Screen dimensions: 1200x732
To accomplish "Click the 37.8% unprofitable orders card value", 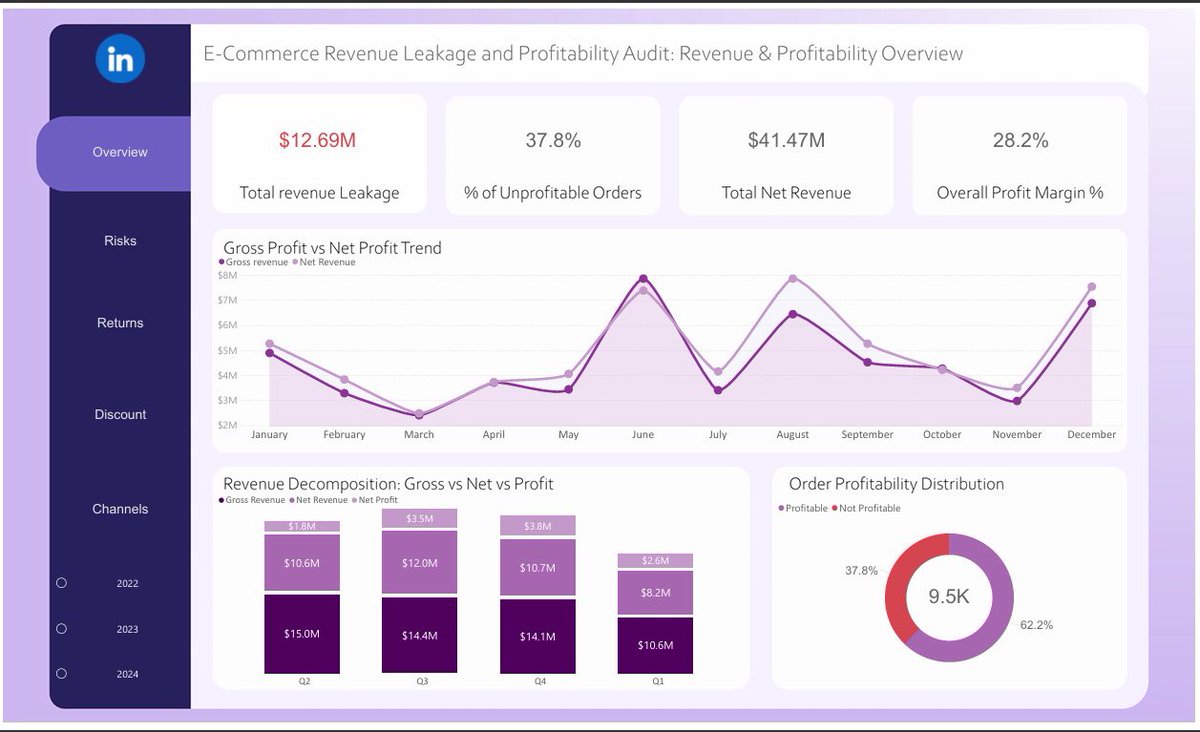I will [x=553, y=141].
